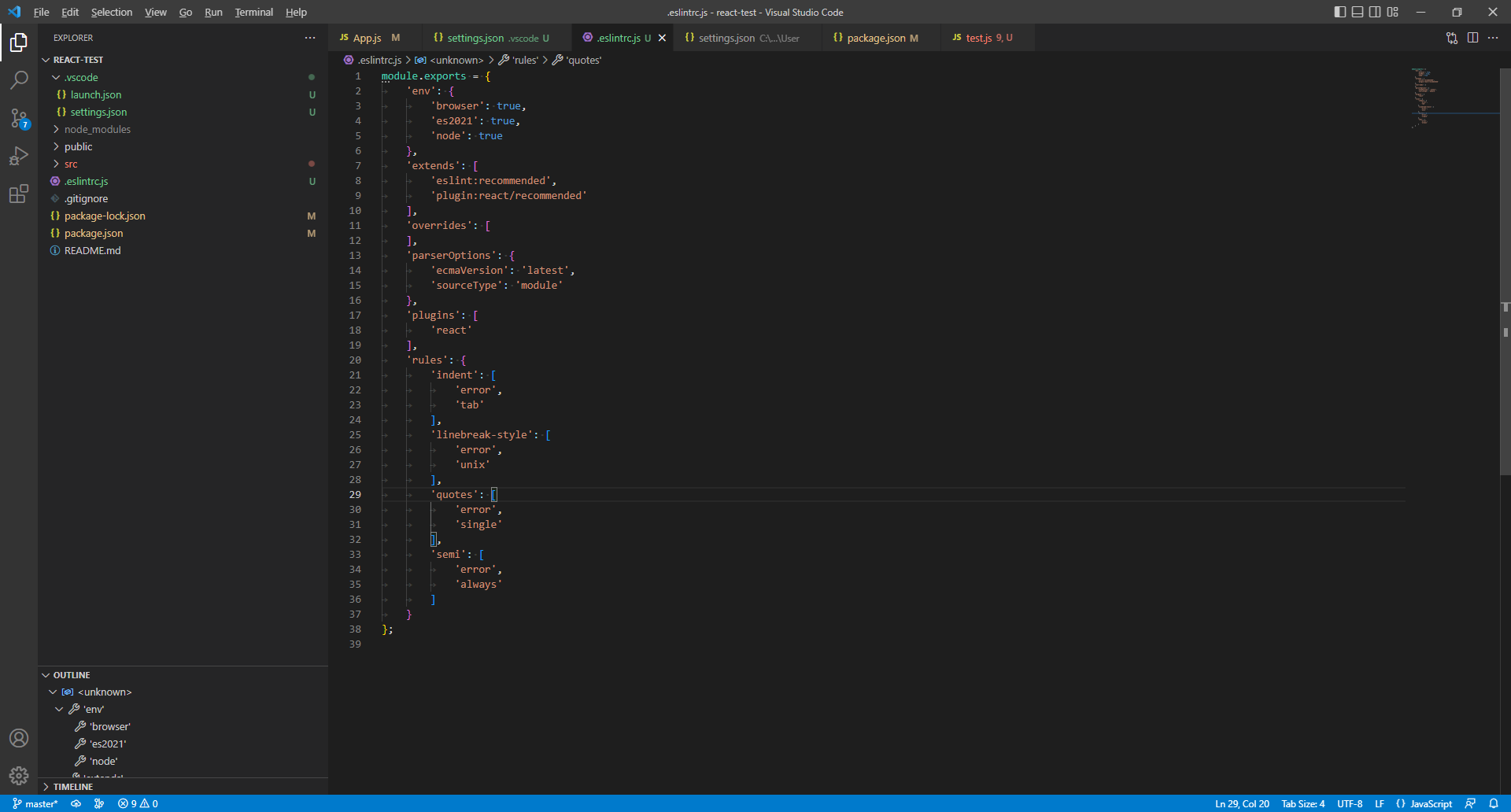This screenshot has width=1511, height=812.
Task: Click the VS Code logo in title bar
Action: [14, 12]
